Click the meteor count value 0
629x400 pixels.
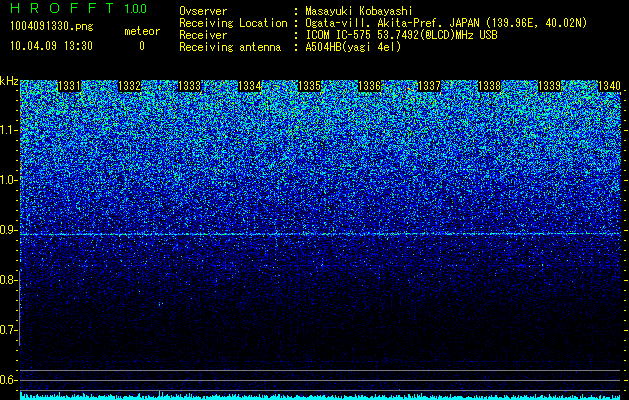pyautogui.click(x=142, y=46)
